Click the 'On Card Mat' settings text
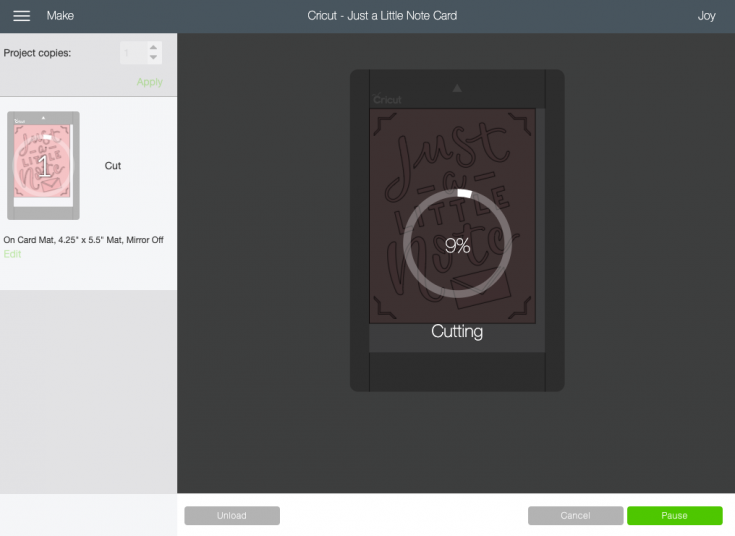The image size is (735, 536). [83, 240]
